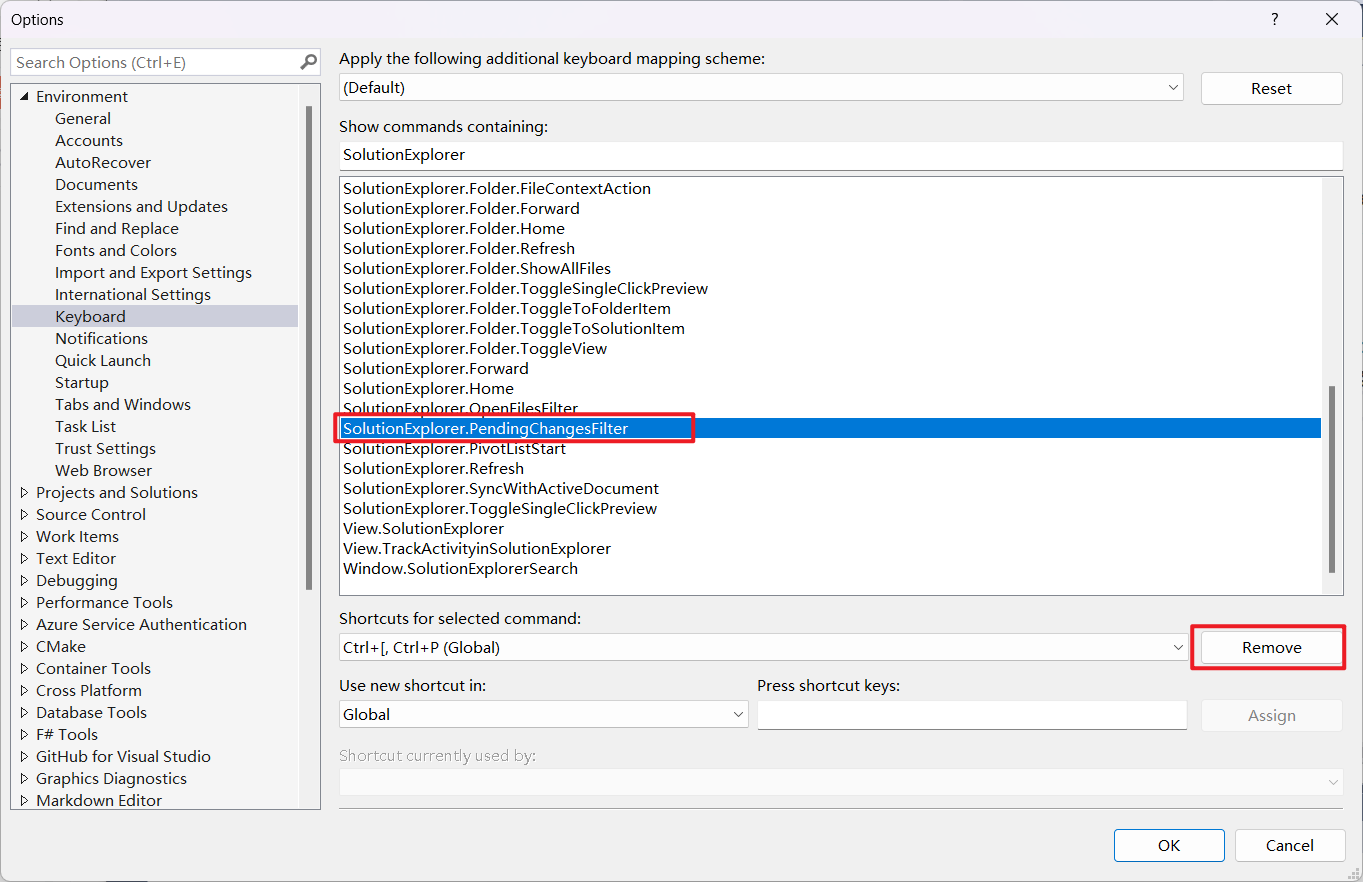This screenshot has height=882, width=1363.
Task: Open the Use new shortcut in dropdown
Action: [x=738, y=715]
